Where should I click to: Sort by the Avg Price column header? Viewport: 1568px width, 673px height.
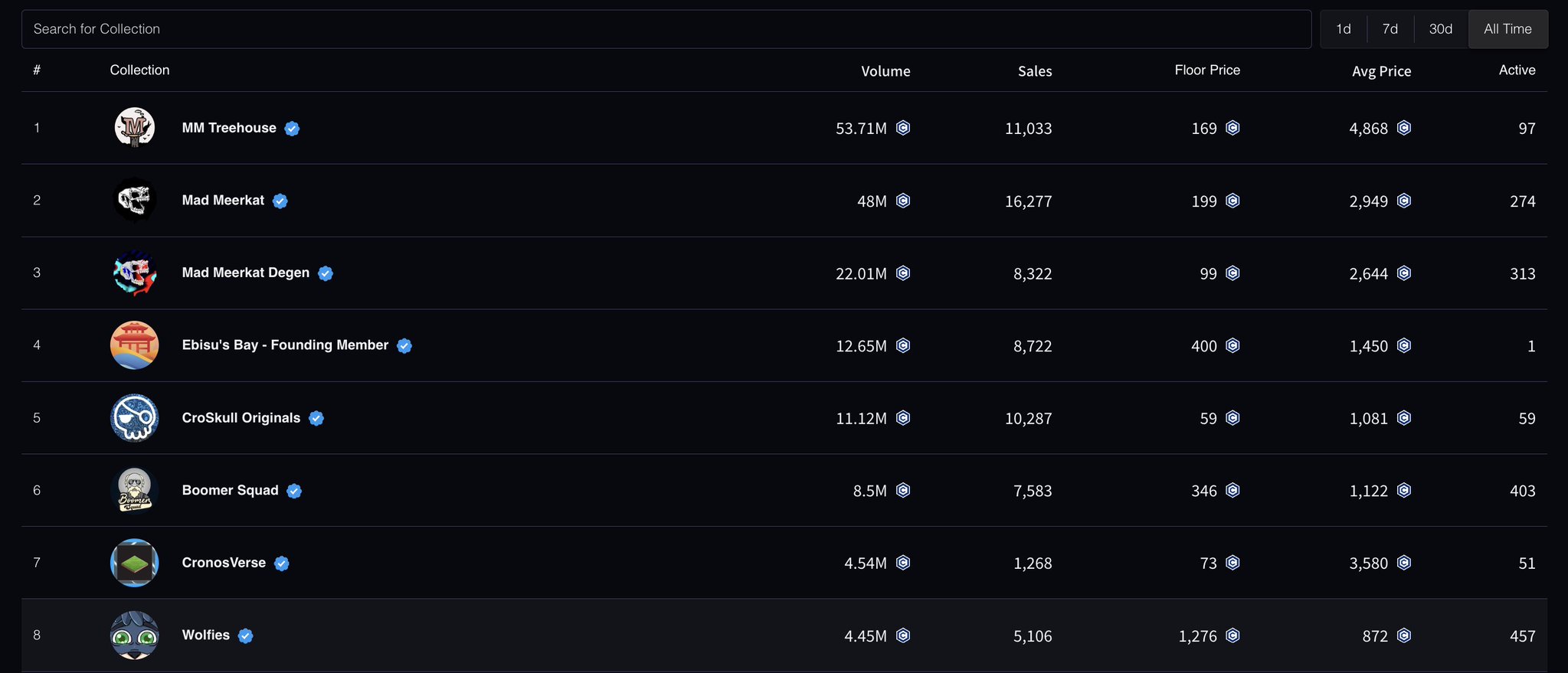coord(1381,71)
